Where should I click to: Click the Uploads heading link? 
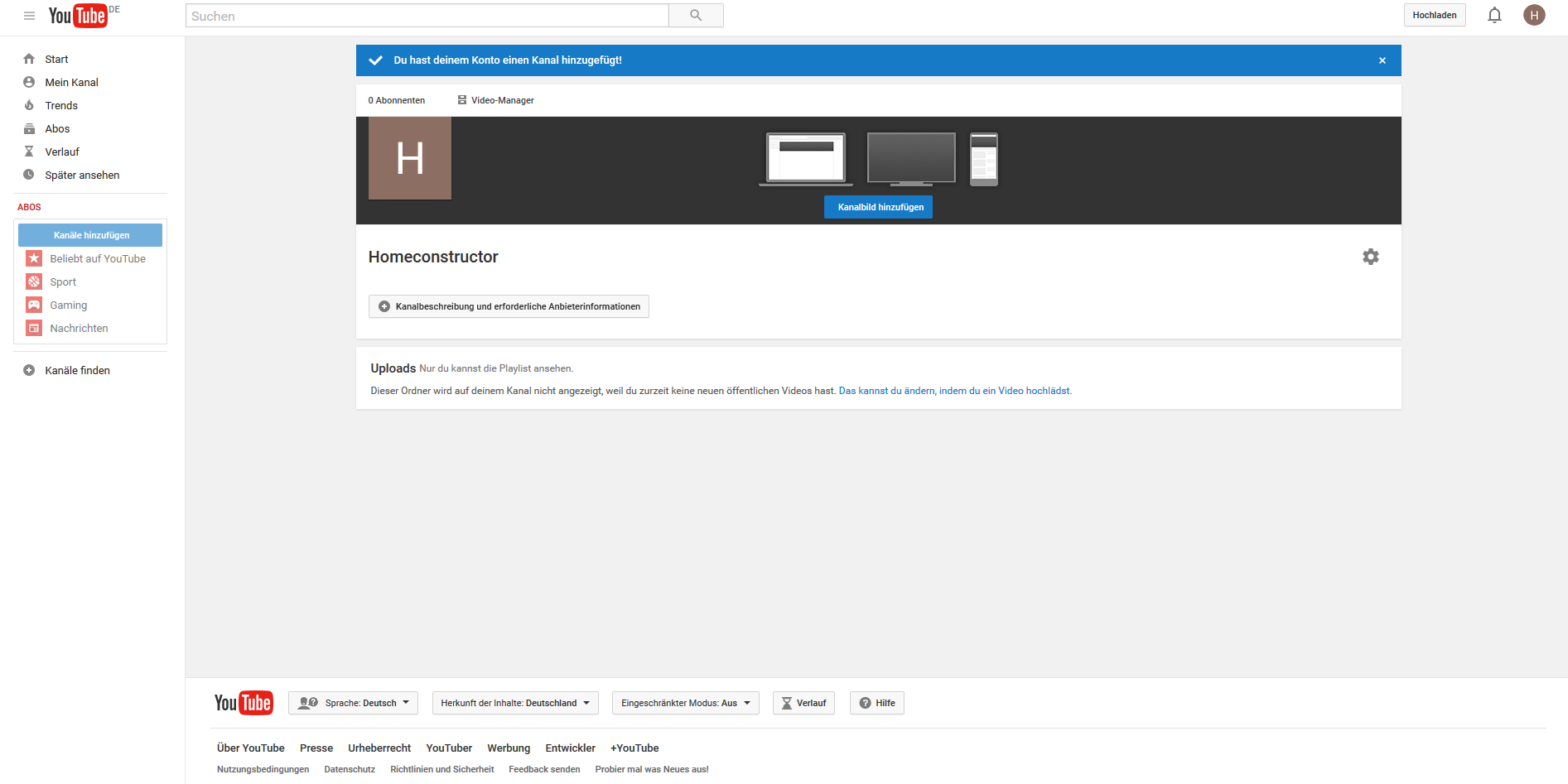(x=393, y=368)
